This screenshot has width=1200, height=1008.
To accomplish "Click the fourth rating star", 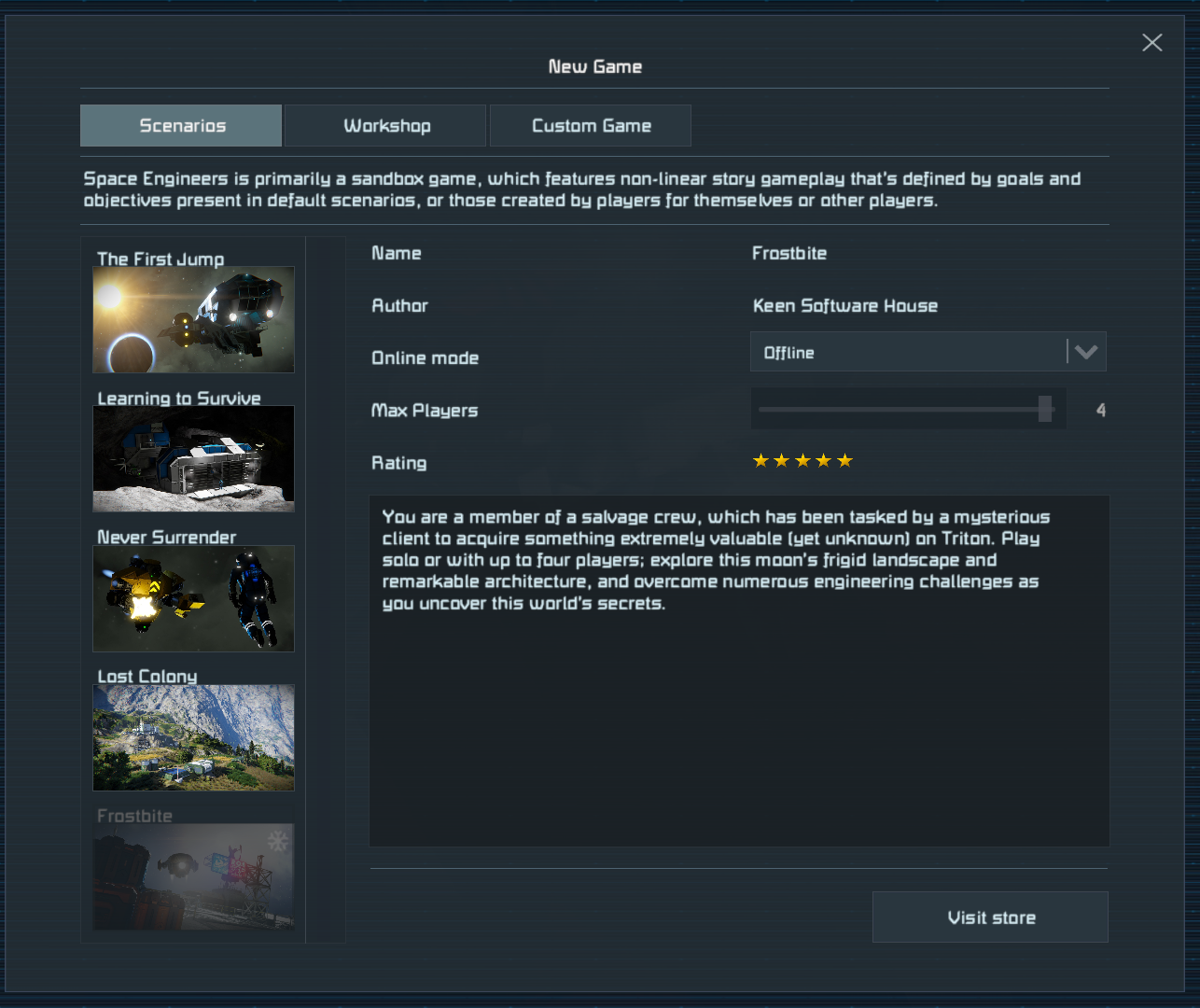I will [x=823, y=461].
